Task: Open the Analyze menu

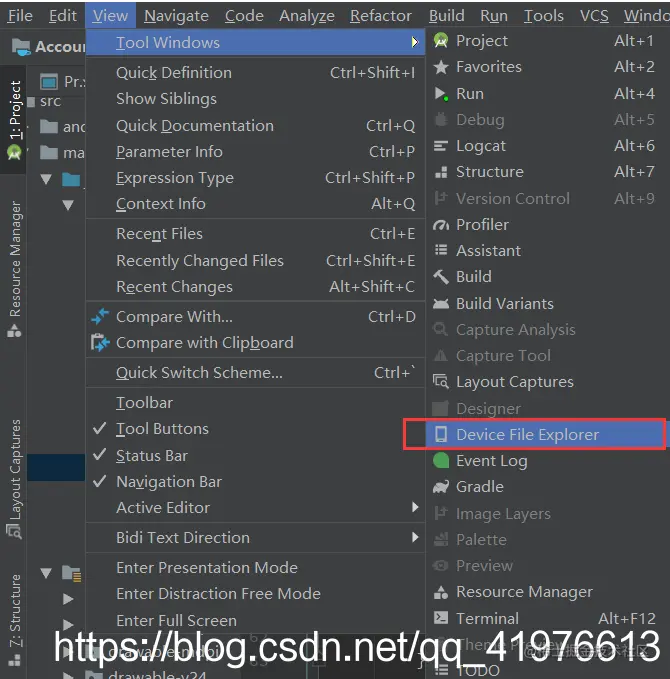Action: tap(307, 16)
